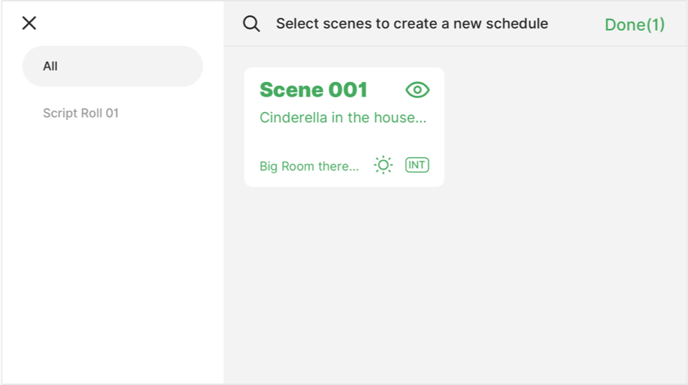The height and width of the screenshot is (385, 688).
Task: Open the Cinderella in the house description
Action: 343,118
